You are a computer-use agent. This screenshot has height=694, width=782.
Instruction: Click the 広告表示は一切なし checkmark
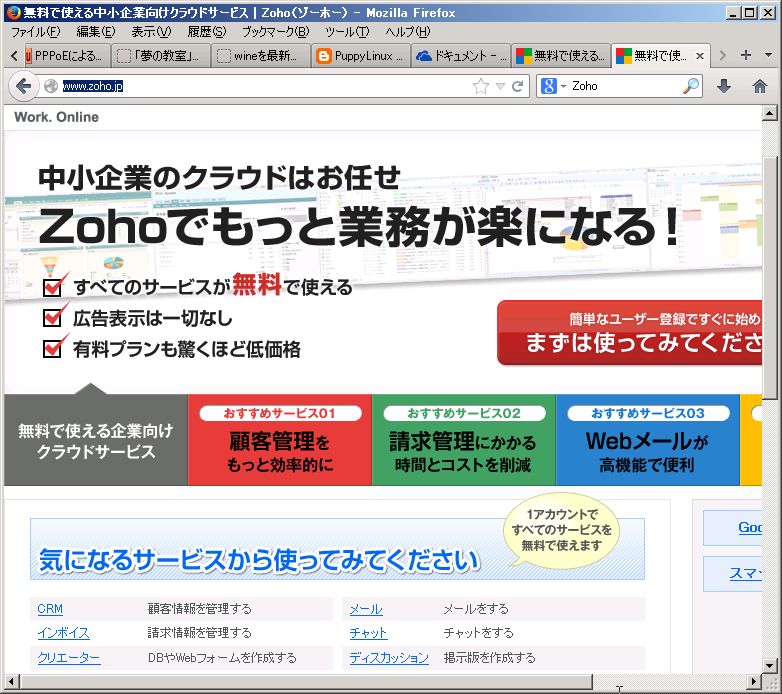tap(54, 317)
